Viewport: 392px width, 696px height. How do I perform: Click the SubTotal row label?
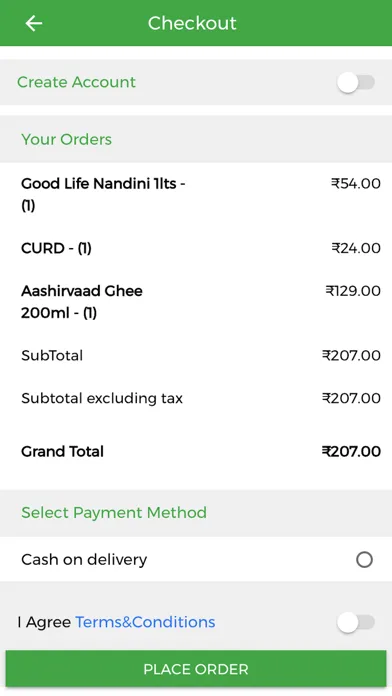(52, 356)
